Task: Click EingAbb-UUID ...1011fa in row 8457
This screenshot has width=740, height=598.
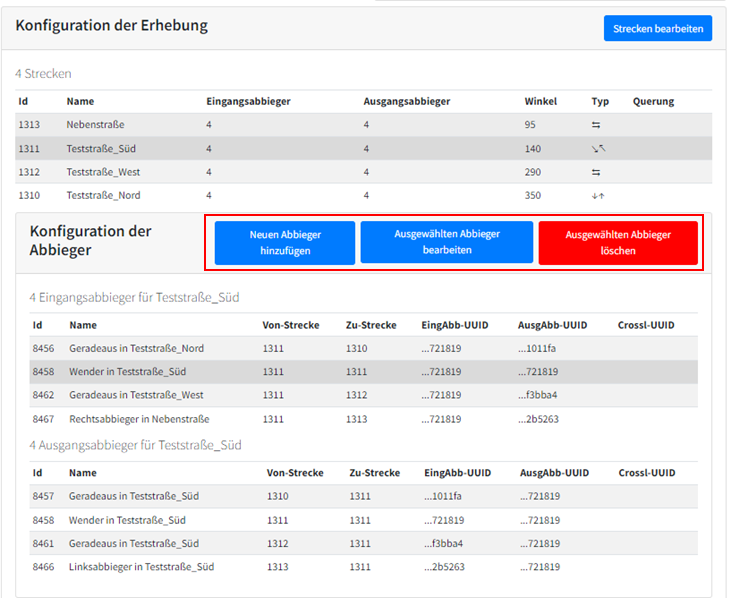Action: 443,496
